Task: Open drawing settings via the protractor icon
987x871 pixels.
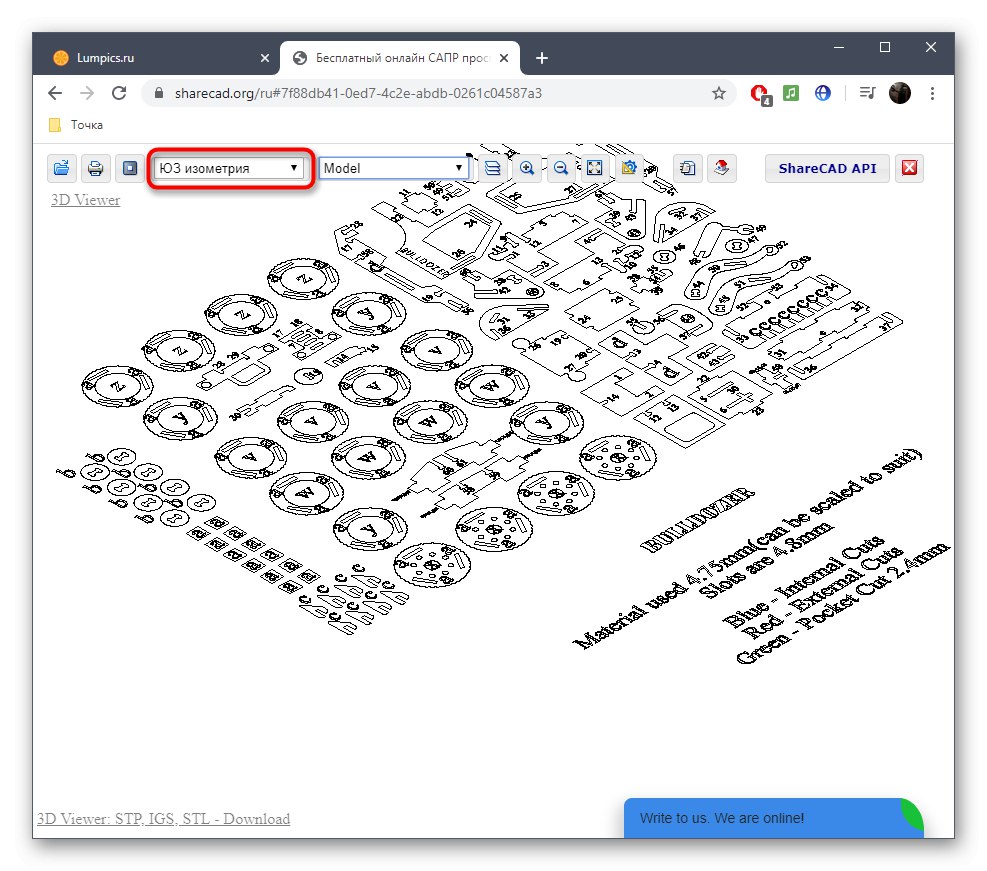Action: pyautogui.click(x=629, y=168)
